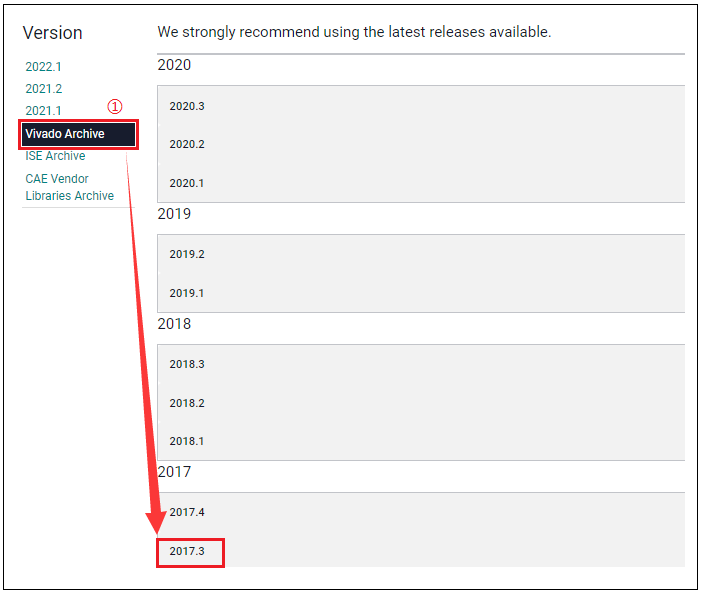
Task: Click the 2020 year heading
Action: [174, 65]
